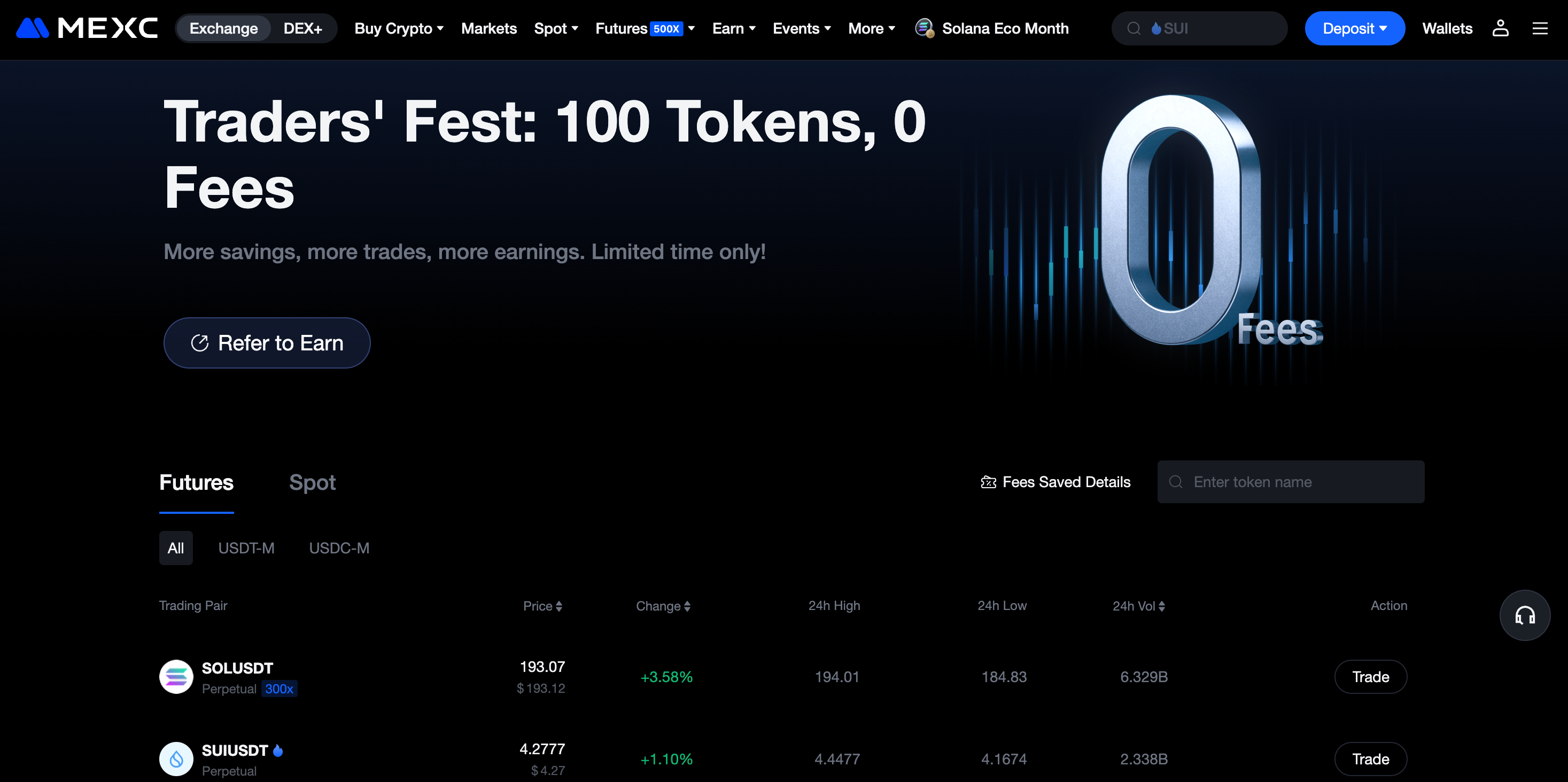Click the MEXC logo
Image resolution: width=1568 pixels, height=782 pixels.
coord(87,28)
